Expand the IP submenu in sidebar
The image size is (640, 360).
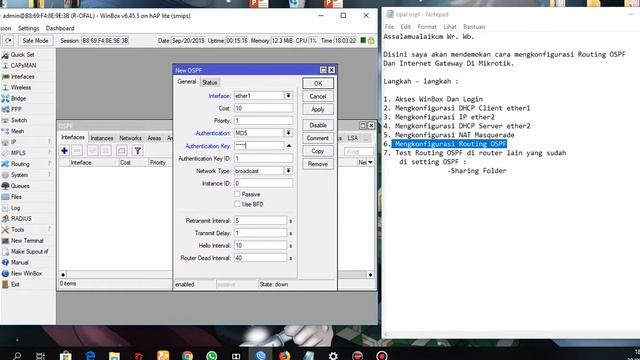click(x=50, y=142)
